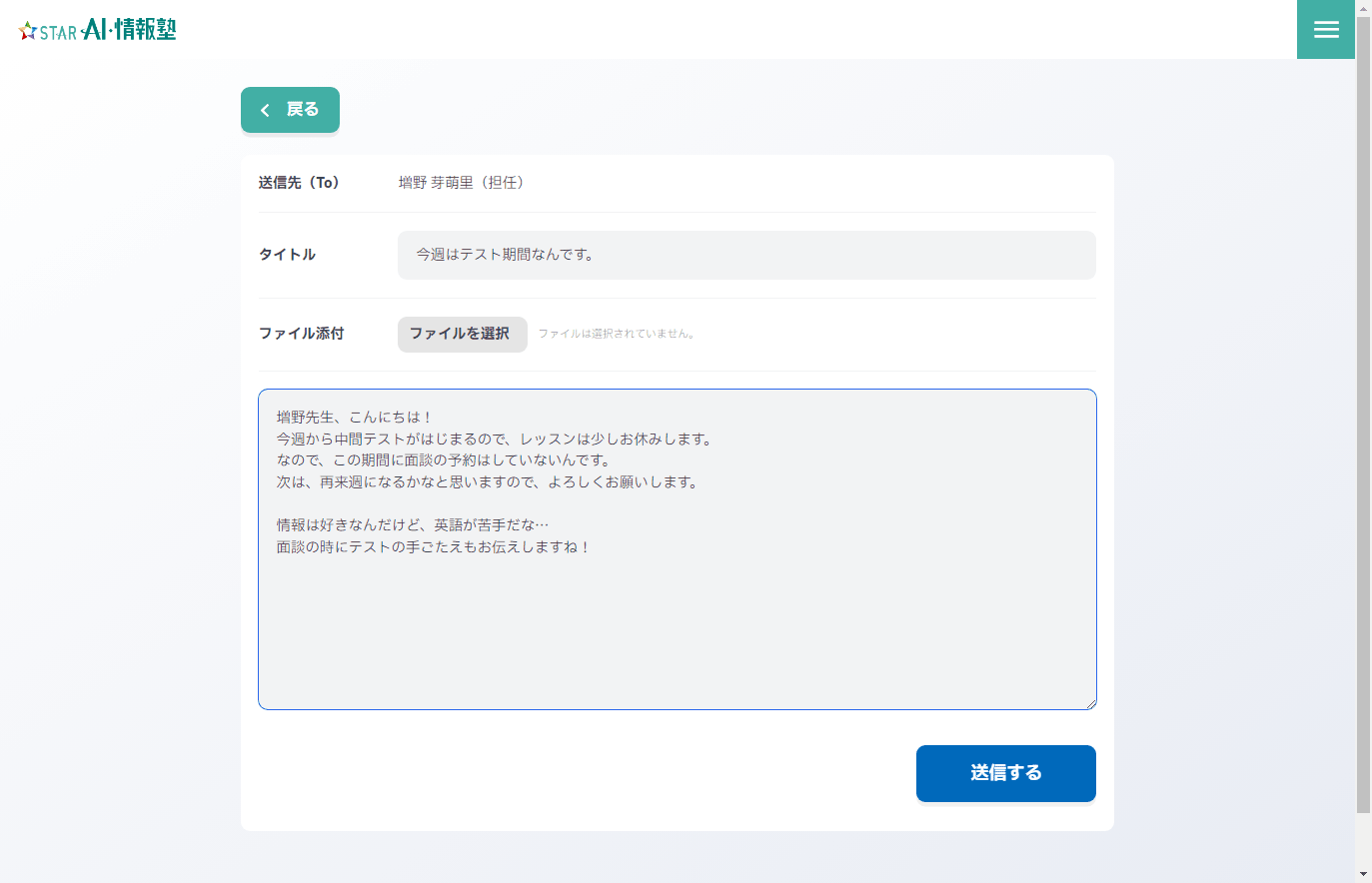Image resolution: width=1372 pixels, height=883 pixels.
Task: Click the line starting 情報は好きなんだけど in the message
Action: pyautogui.click(x=413, y=525)
